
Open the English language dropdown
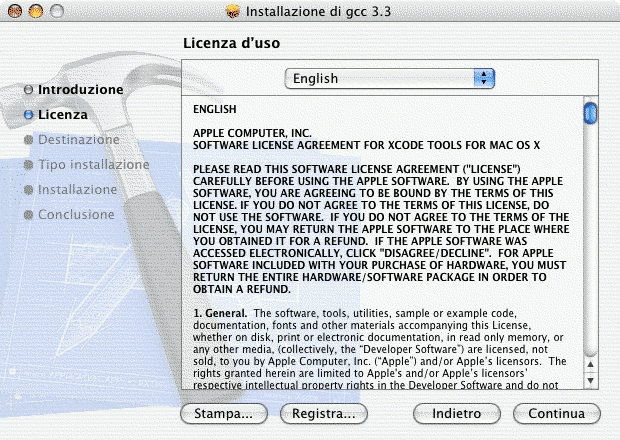coord(389,78)
